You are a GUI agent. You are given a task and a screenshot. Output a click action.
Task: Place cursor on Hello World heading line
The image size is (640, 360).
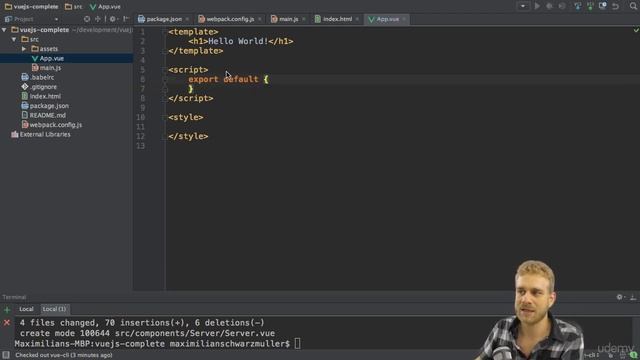241,41
